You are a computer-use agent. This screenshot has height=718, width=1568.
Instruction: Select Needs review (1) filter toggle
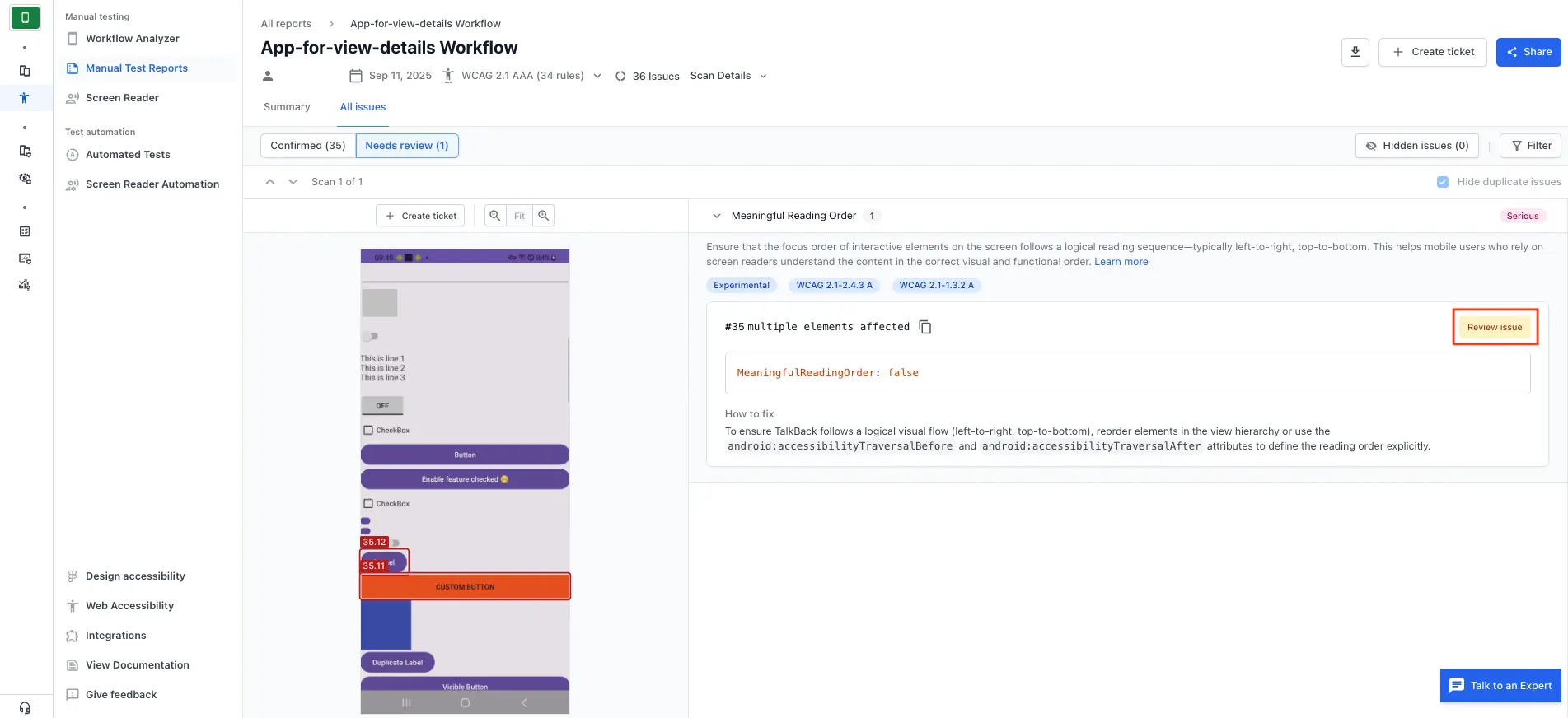(x=406, y=146)
